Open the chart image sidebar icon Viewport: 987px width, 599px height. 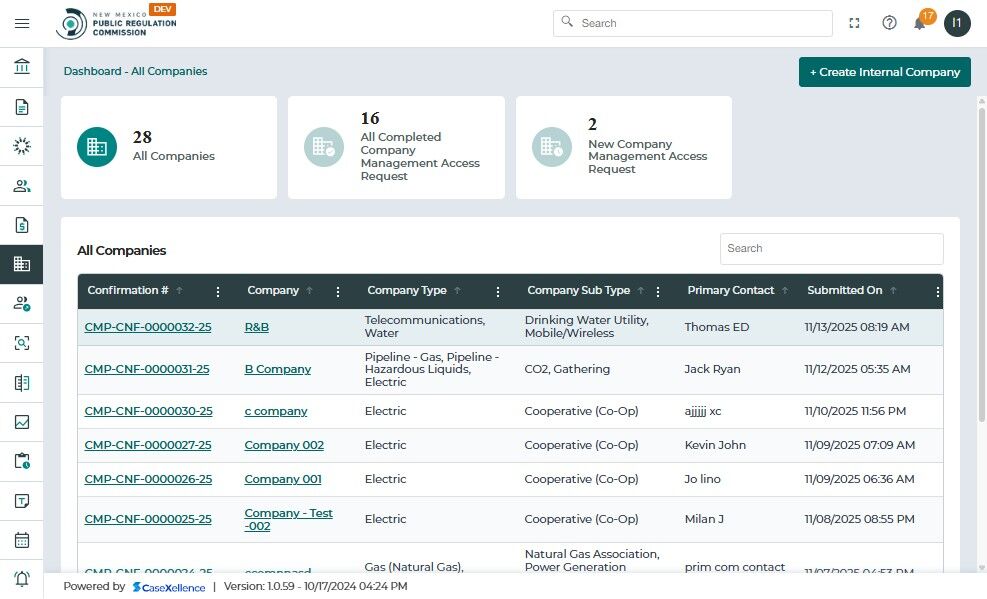(22, 422)
